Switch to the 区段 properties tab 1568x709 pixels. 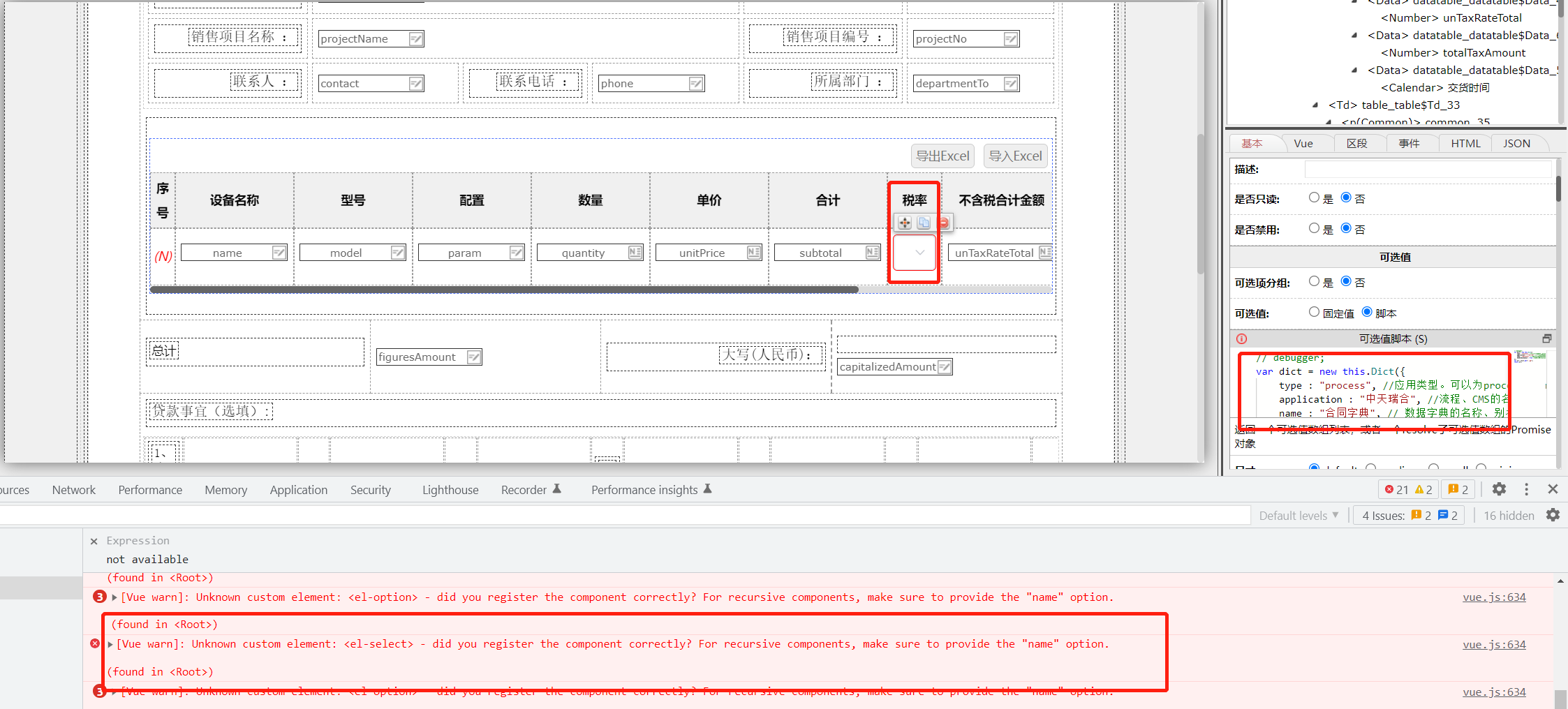click(1357, 143)
